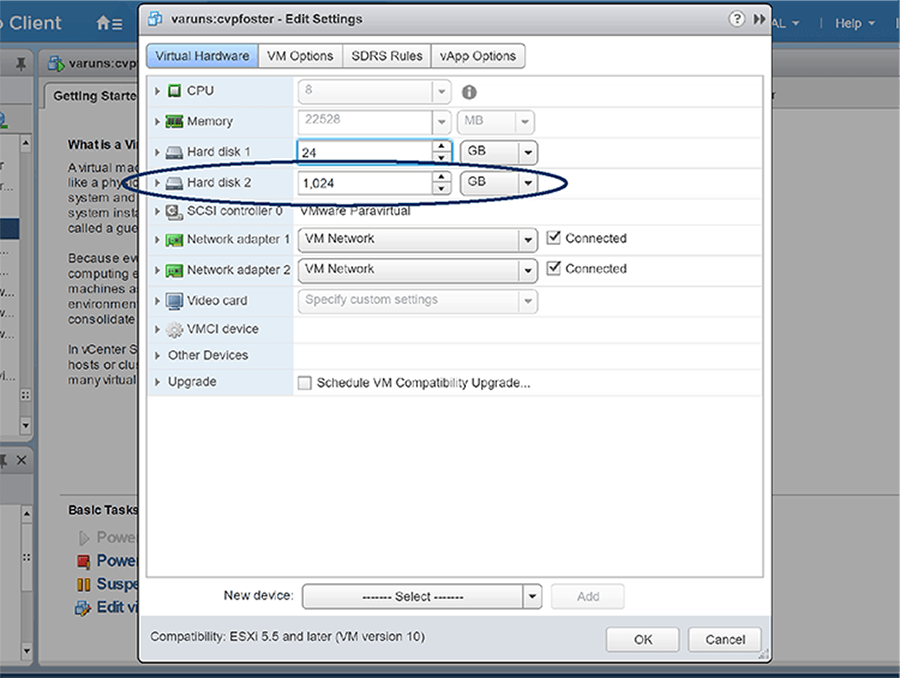This screenshot has height=678, width=900.
Task: Click the Suspend pause icon in Basic Tasks
Action: coord(84,584)
